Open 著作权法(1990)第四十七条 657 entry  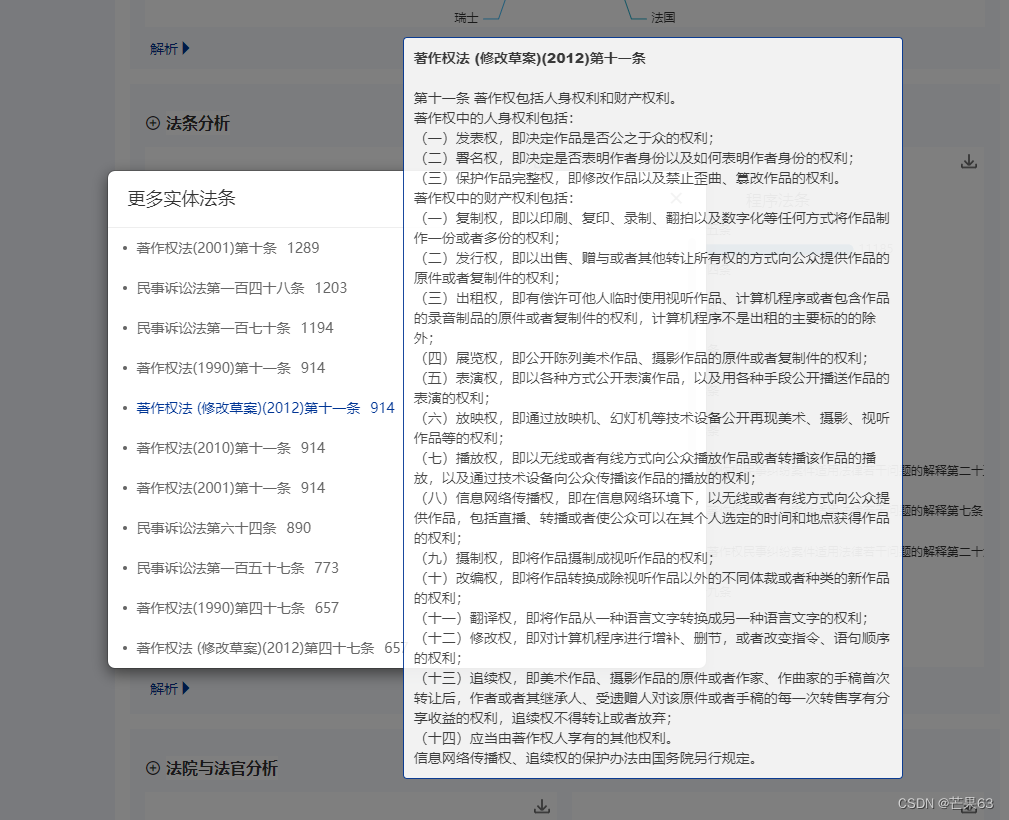pyautogui.click(x=237, y=608)
